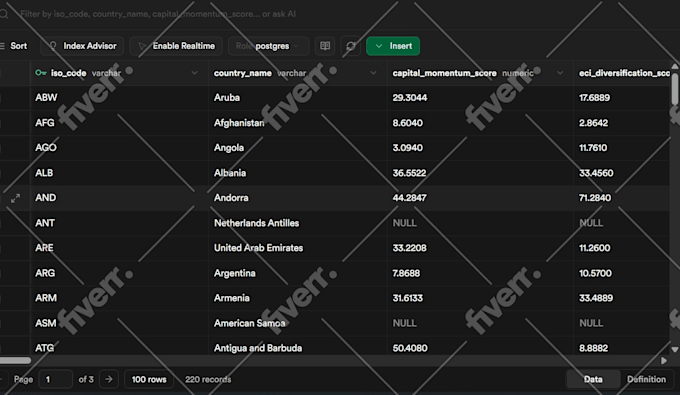Switch to the Data tab
The height and width of the screenshot is (395, 680).
pyautogui.click(x=593, y=379)
